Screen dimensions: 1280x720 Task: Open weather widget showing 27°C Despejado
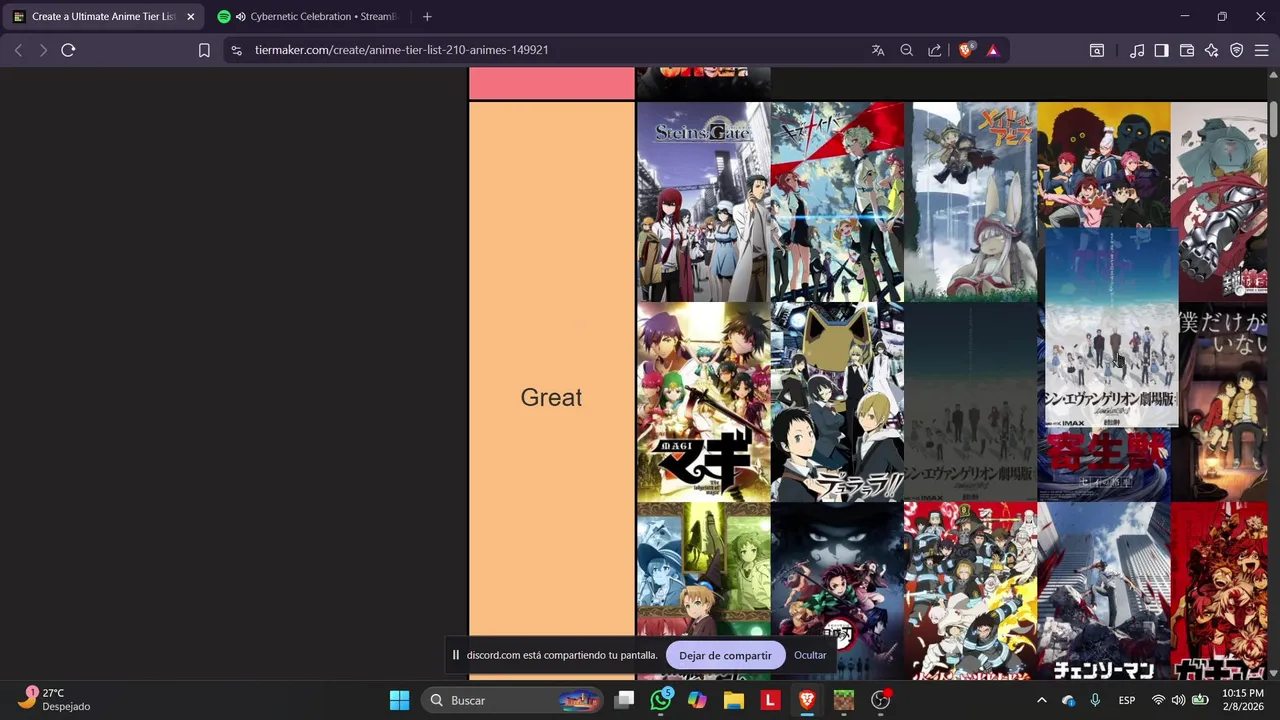[x=55, y=700]
